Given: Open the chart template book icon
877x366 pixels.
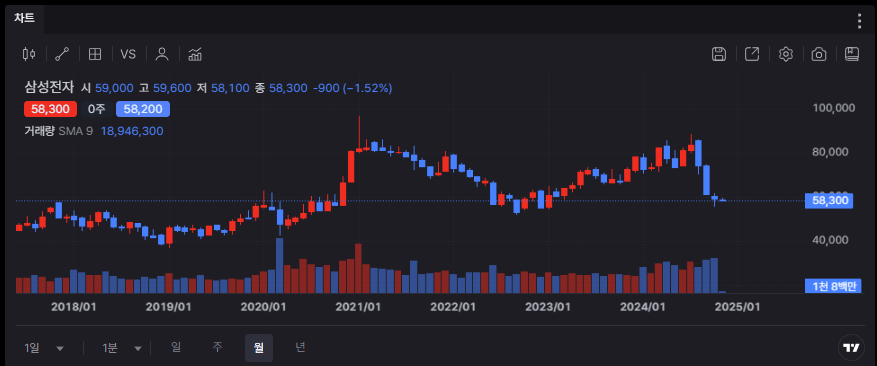Looking at the screenshot, I should [x=852, y=54].
